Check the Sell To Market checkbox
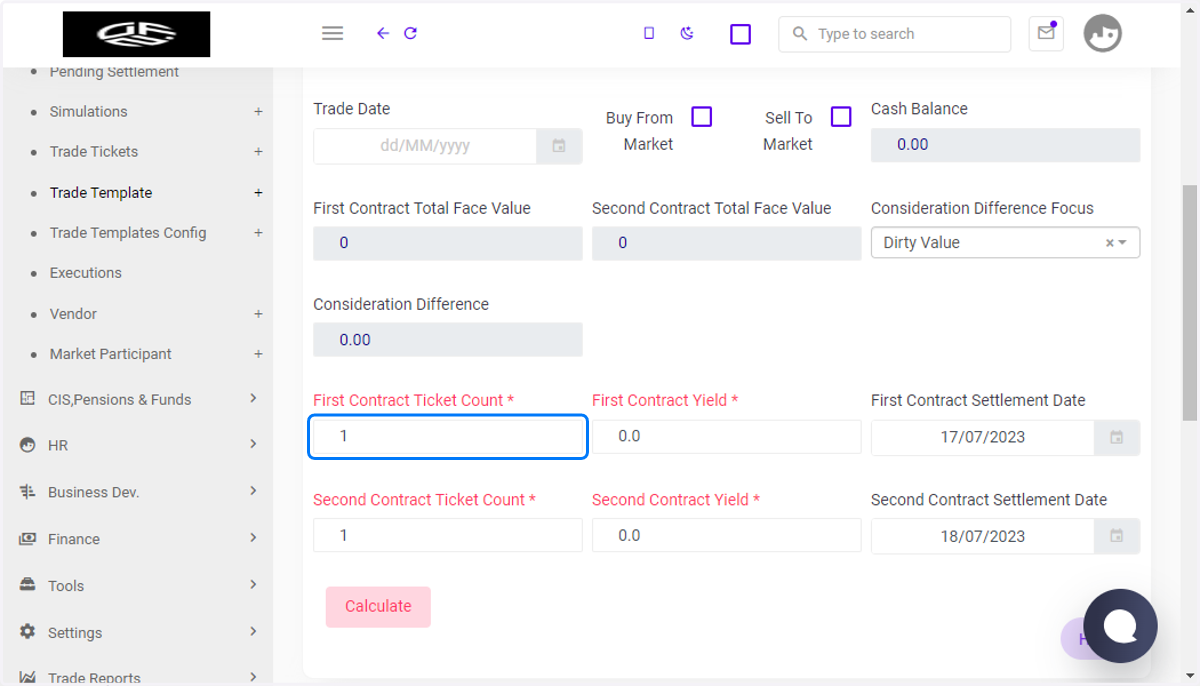This screenshot has width=1200, height=686. click(841, 117)
